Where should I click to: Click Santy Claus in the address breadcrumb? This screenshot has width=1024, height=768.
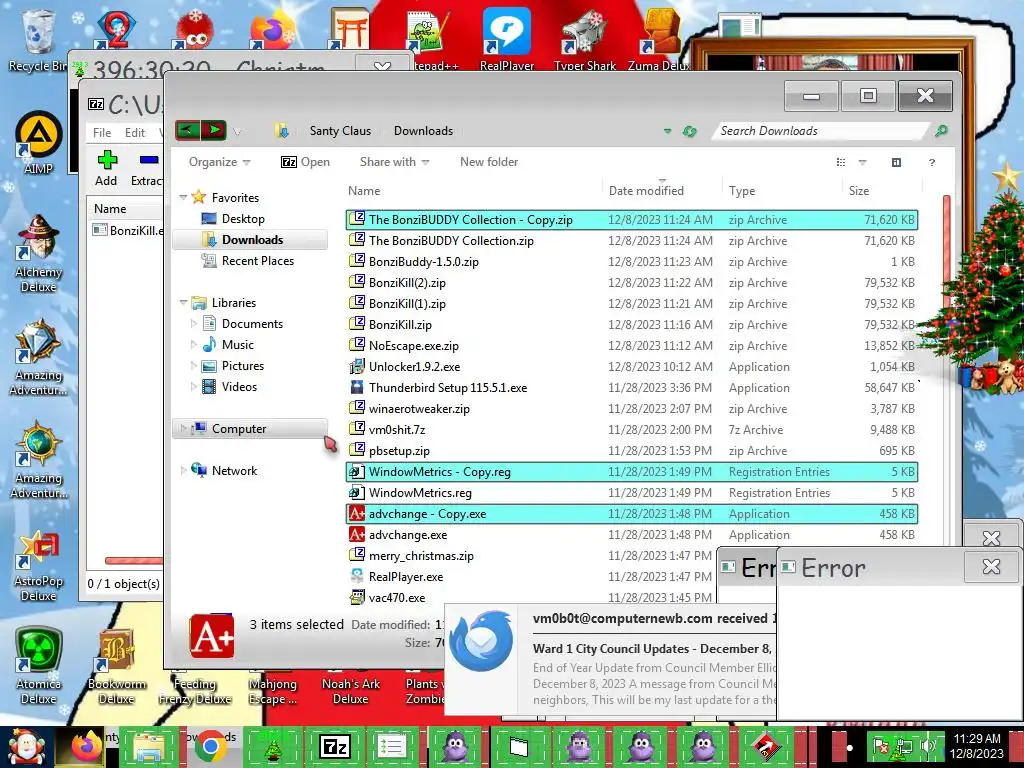pyautogui.click(x=340, y=131)
